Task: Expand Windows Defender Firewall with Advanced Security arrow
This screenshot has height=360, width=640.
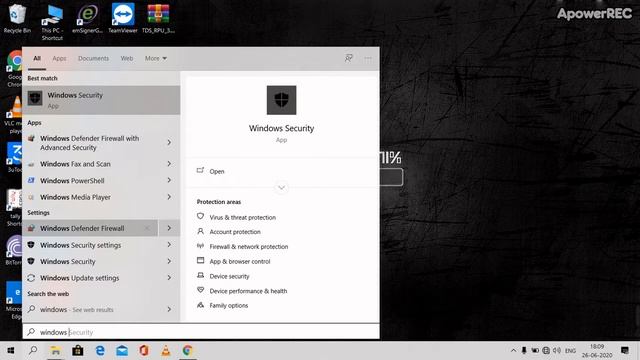Action: coord(169,142)
